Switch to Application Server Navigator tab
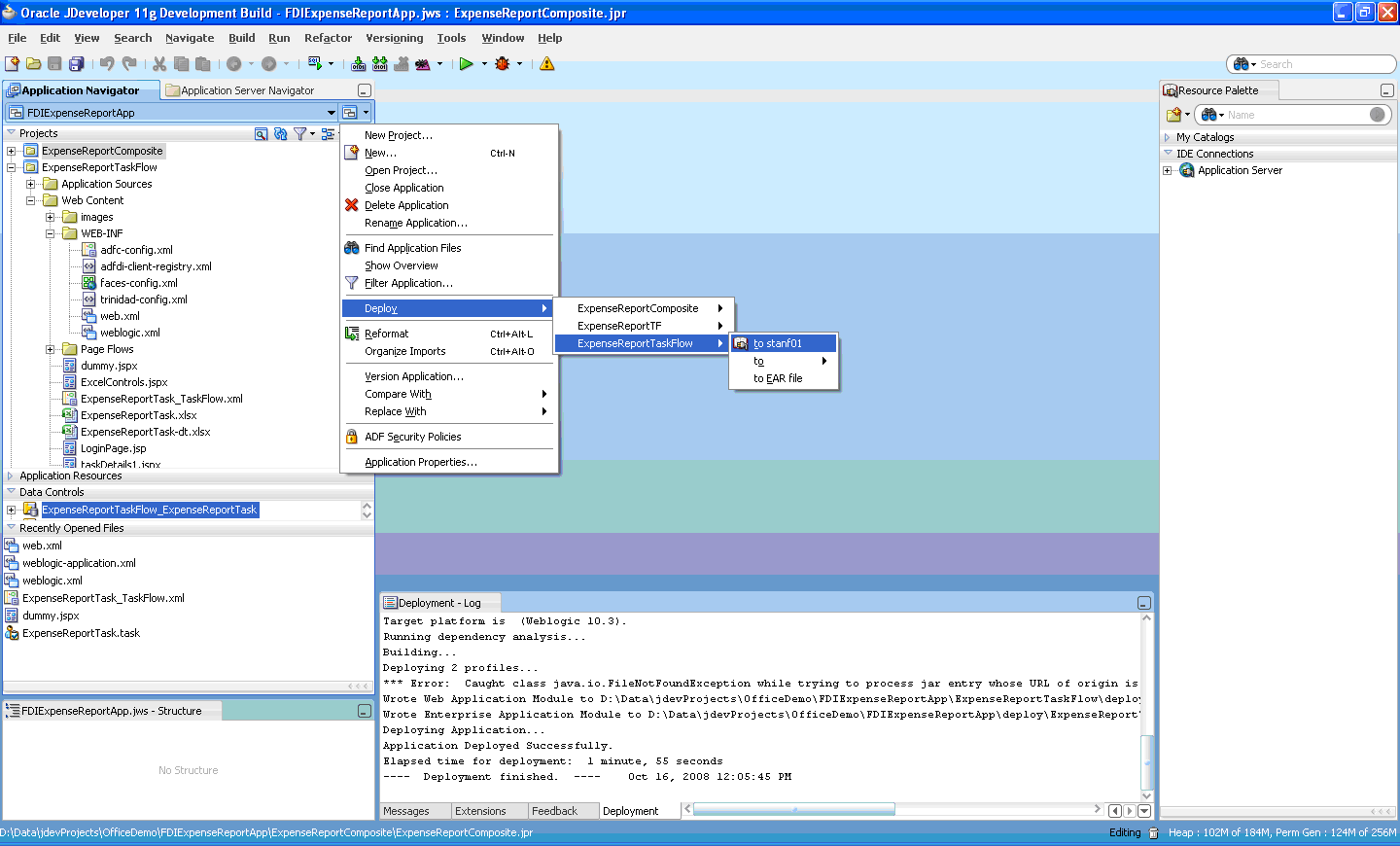This screenshot has height=846, width=1400. tap(239, 90)
